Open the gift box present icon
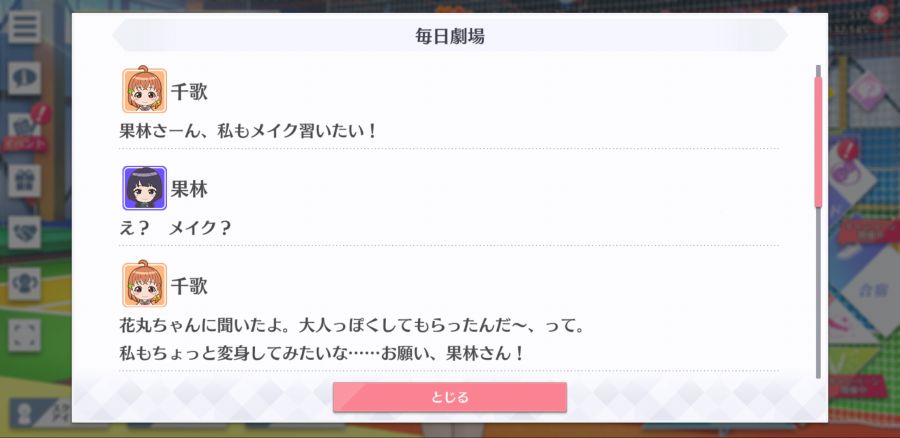 click(x=24, y=181)
